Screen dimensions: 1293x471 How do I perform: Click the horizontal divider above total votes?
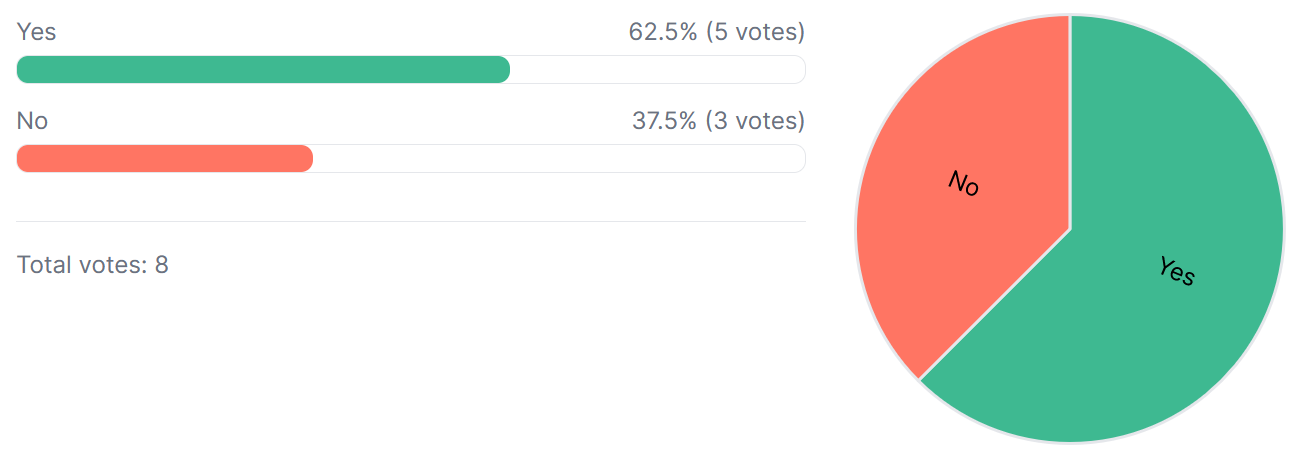pyautogui.click(x=411, y=221)
